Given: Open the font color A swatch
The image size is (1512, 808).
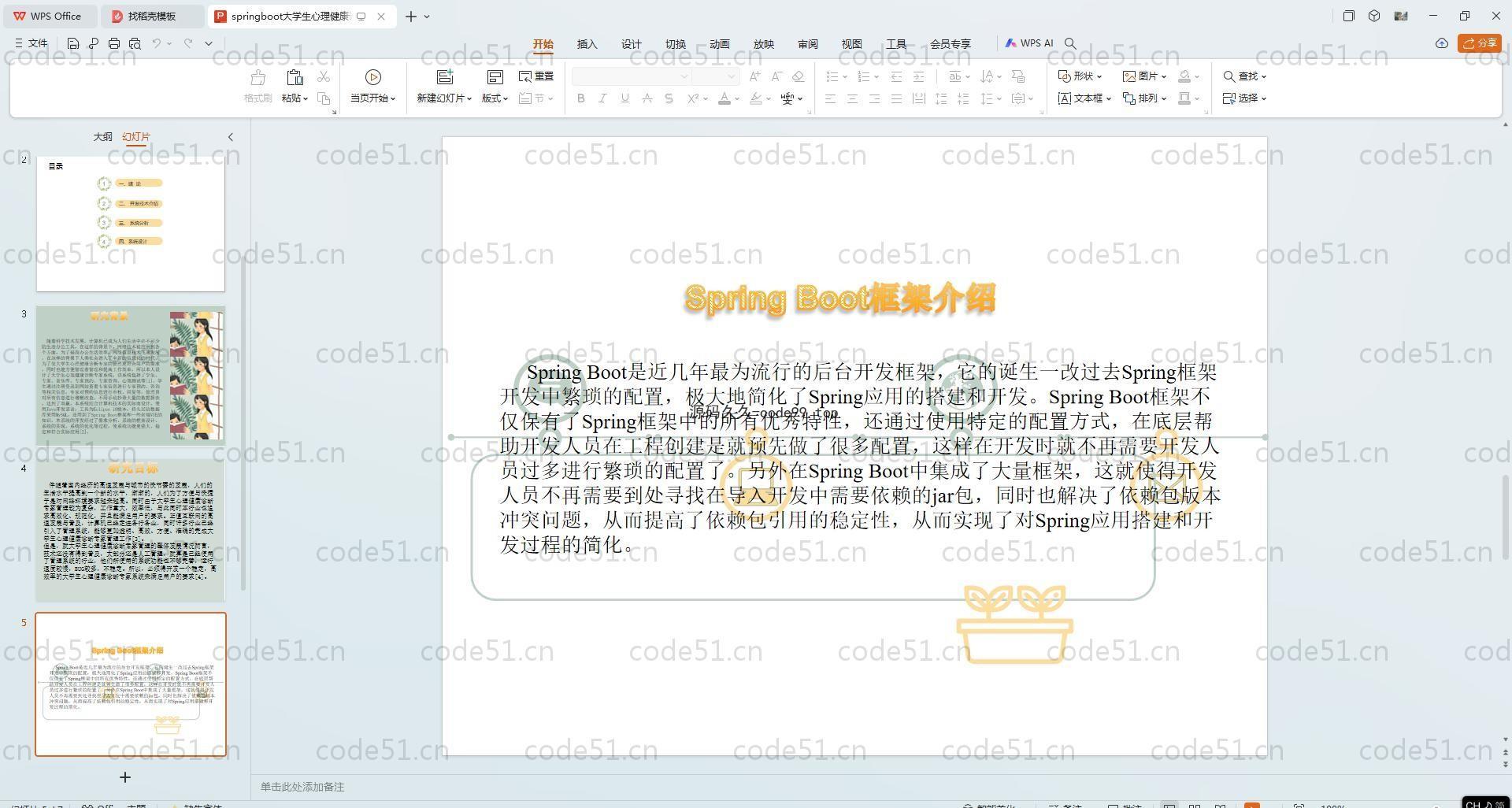Looking at the screenshot, I should click(x=724, y=98).
